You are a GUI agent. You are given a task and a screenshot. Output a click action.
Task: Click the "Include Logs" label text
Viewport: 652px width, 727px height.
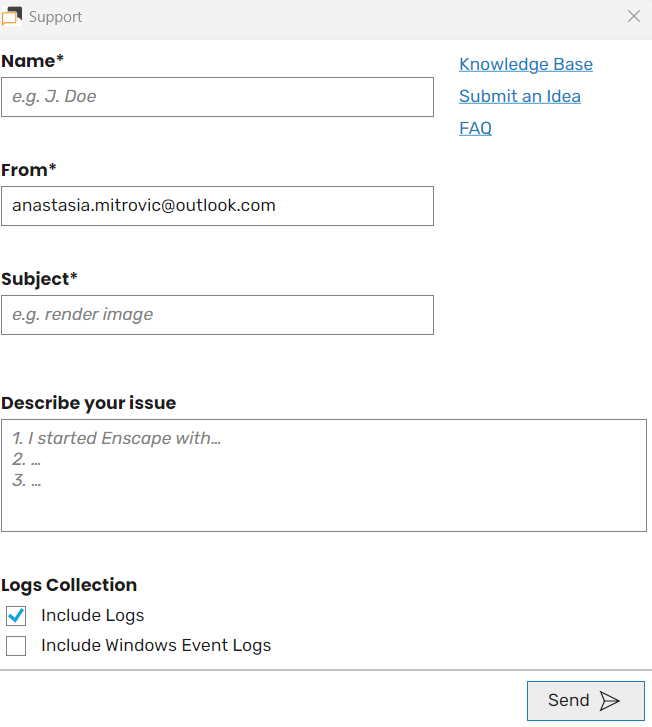click(x=92, y=616)
